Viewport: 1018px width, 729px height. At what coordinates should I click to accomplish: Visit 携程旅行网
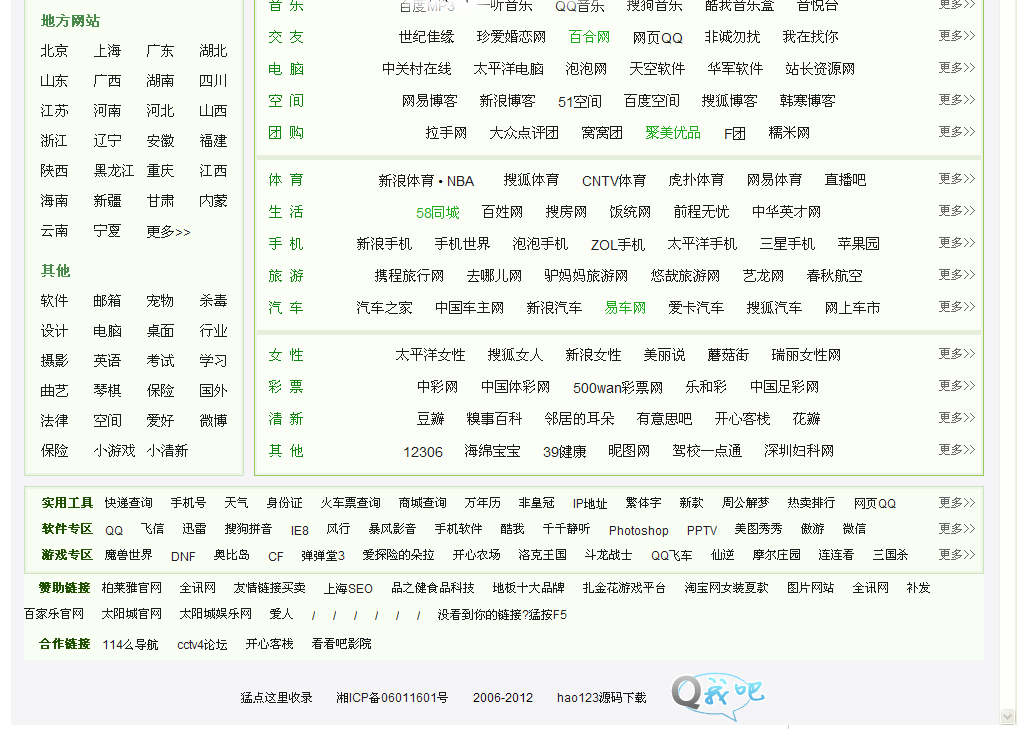409,276
